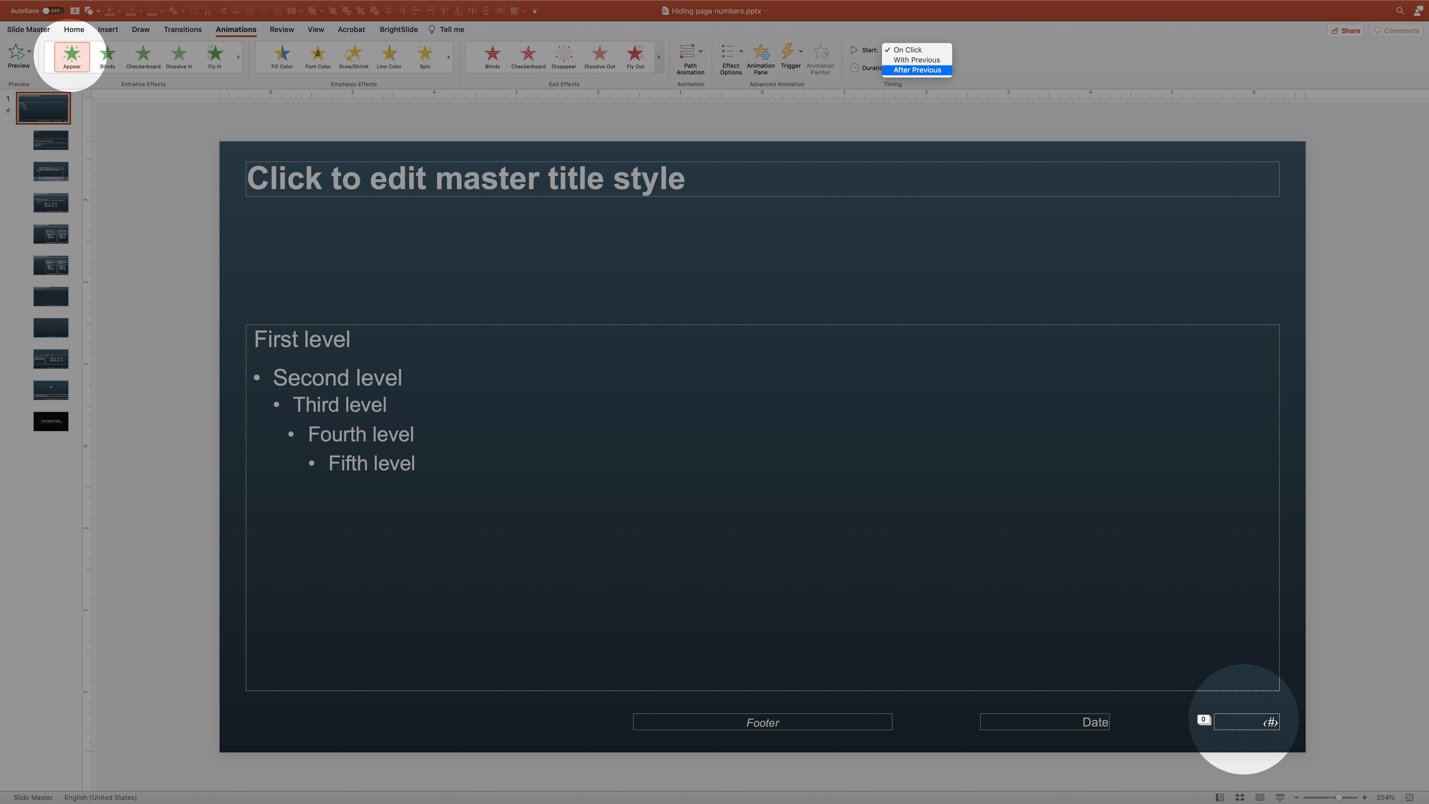This screenshot has height=804, width=1429.
Task: Open the Acrobat tab
Action: (x=351, y=29)
